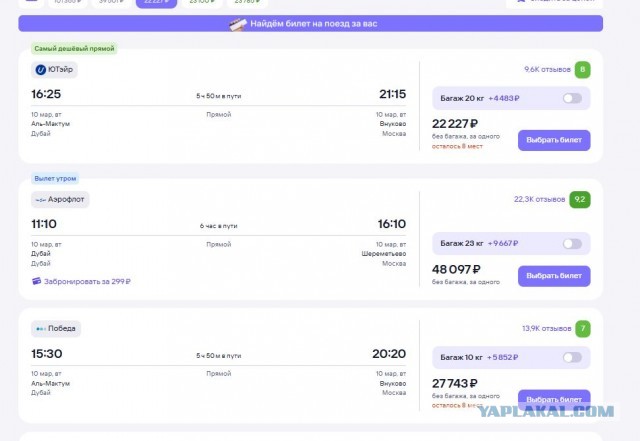
Task: Click 'Выбрать билет' for the Aeroflot 48 097 ₽ flight
Action: pos(554,276)
